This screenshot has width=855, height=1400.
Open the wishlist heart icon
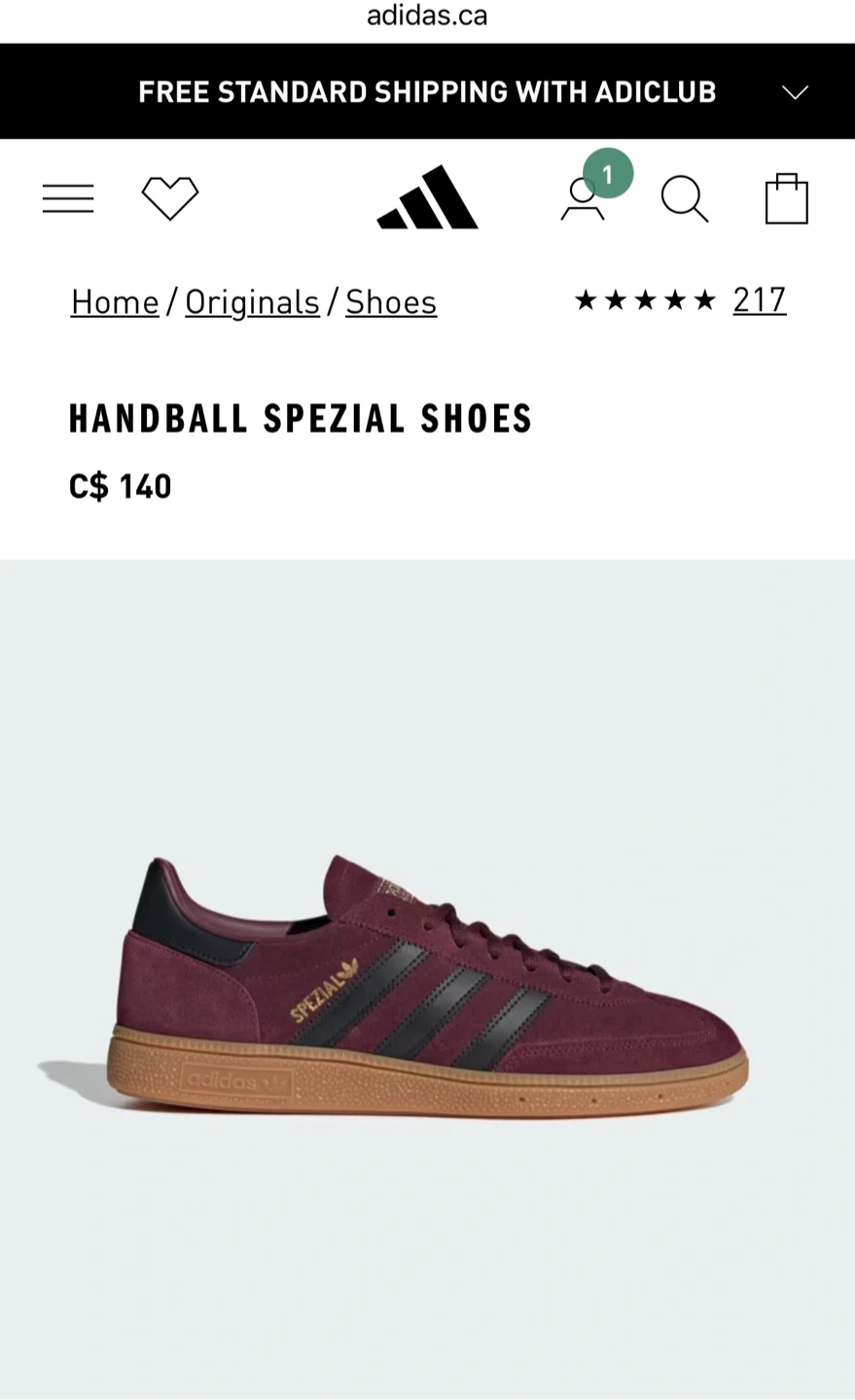(x=170, y=198)
